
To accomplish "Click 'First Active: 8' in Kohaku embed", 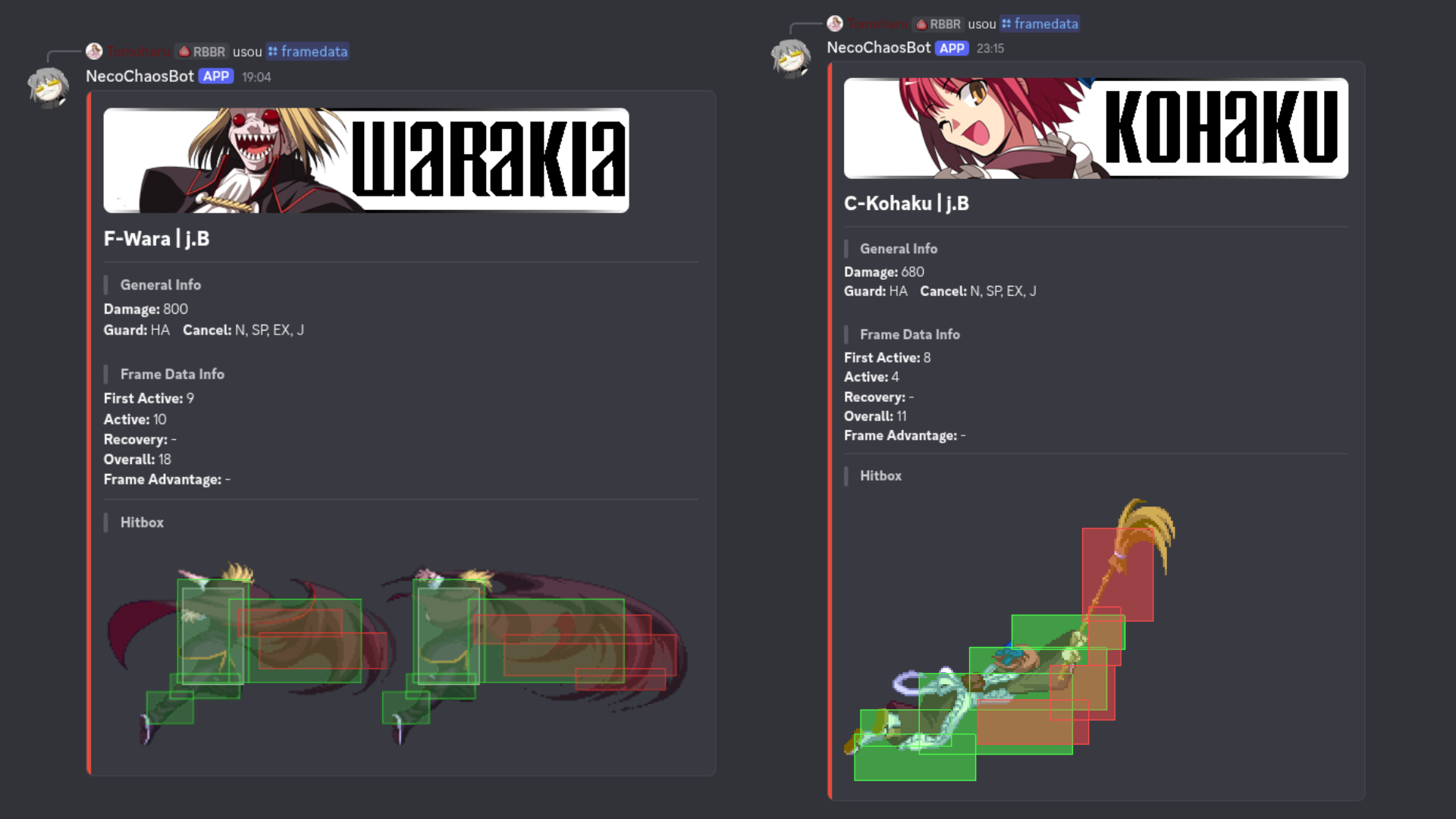I will pyautogui.click(x=887, y=357).
